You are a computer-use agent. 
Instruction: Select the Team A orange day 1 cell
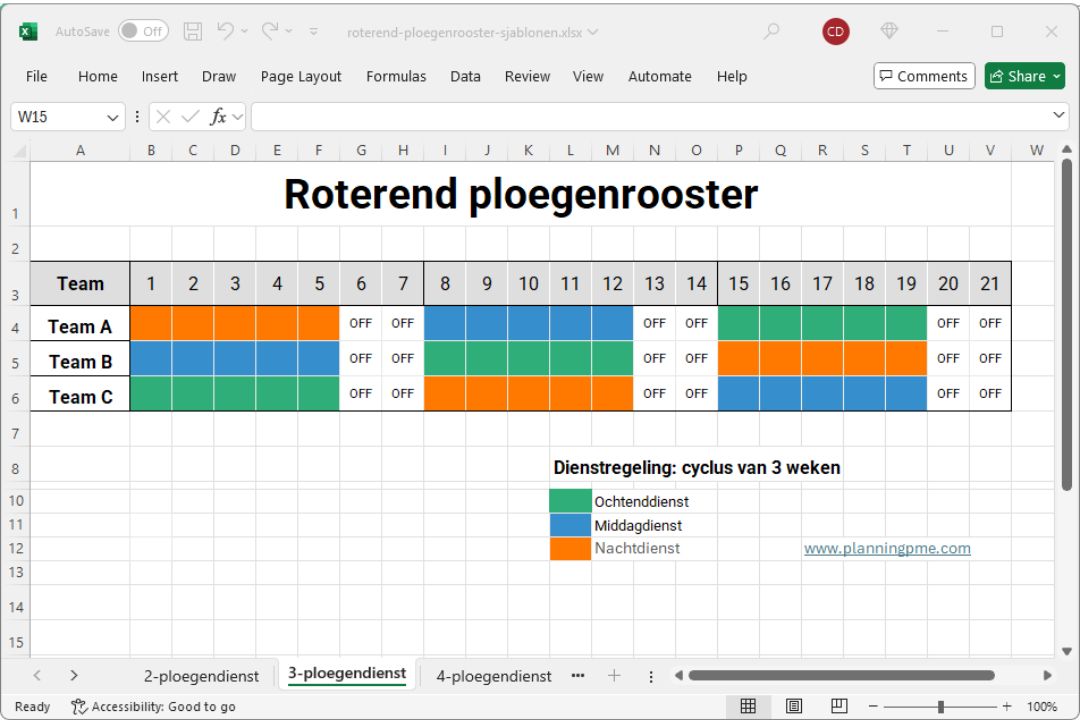click(151, 323)
